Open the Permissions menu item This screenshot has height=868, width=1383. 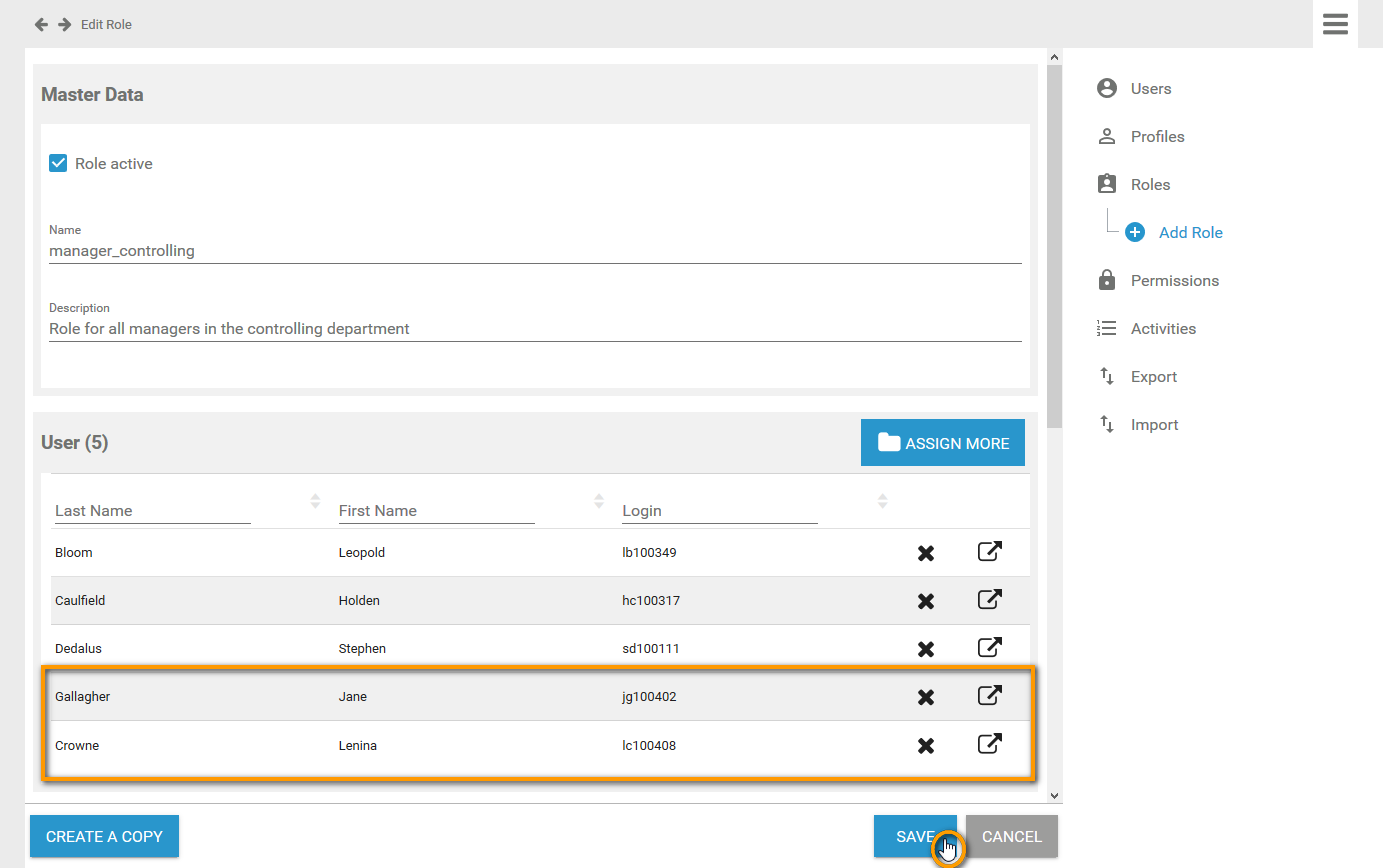tap(1174, 281)
